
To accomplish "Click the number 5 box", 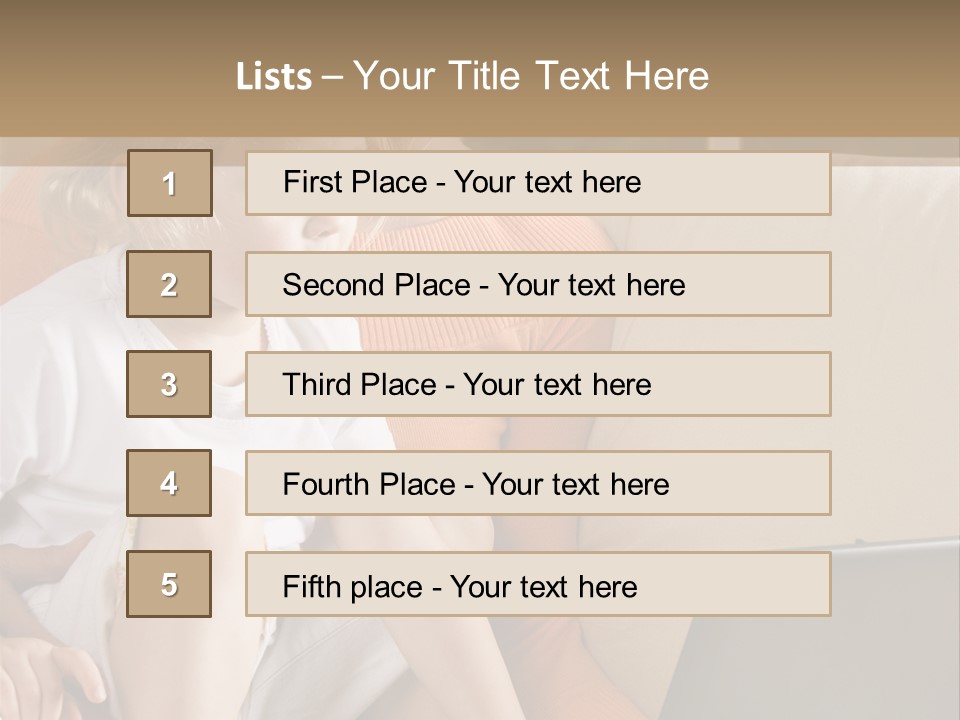I will point(169,583).
